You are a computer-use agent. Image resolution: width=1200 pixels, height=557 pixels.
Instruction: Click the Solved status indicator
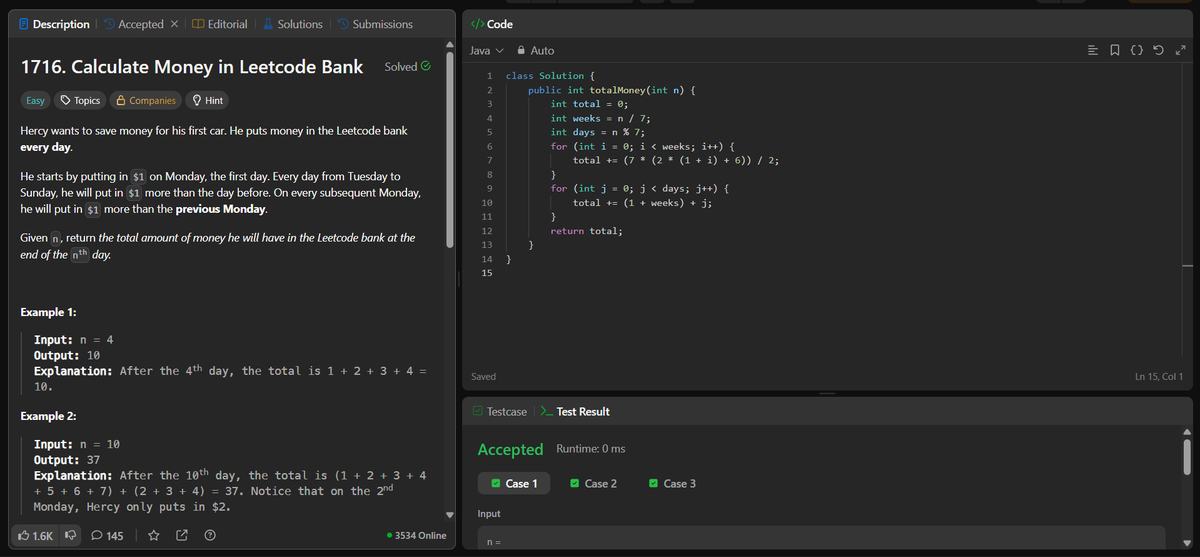(407, 67)
